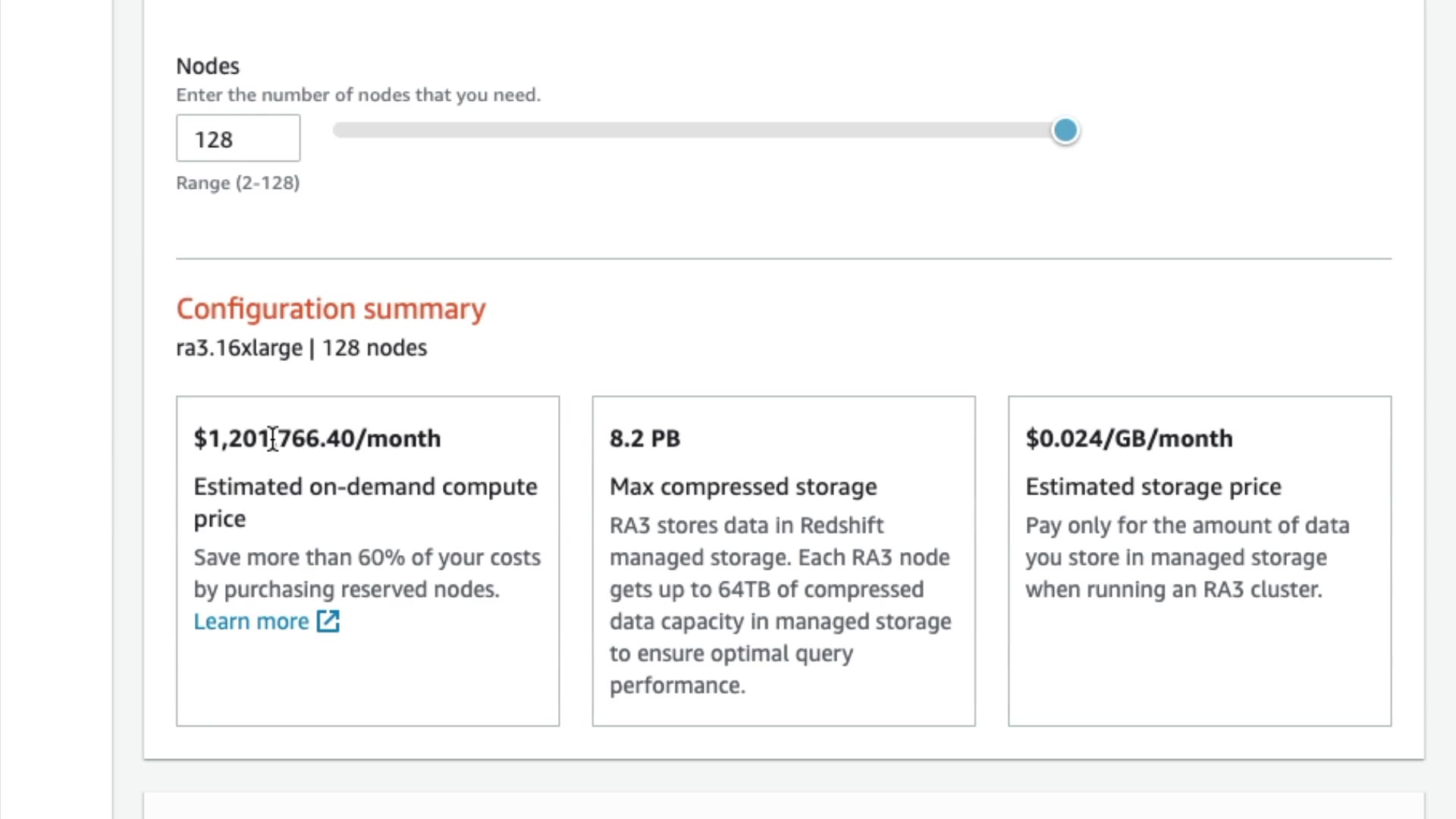
Task: Click the $0.024/GB/month price value
Action: (1129, 438)
